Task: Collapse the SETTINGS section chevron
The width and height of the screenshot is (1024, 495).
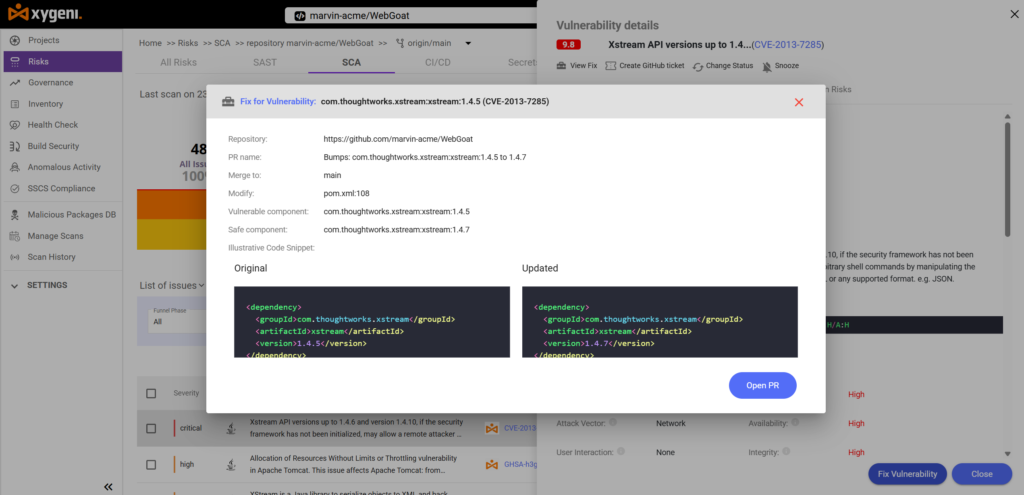Action: (x=15, y=286)
